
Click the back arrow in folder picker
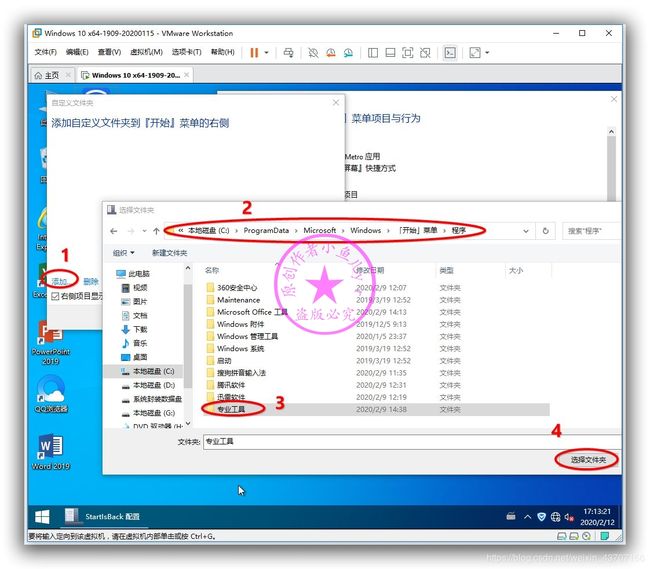click(x=114, y=231)
